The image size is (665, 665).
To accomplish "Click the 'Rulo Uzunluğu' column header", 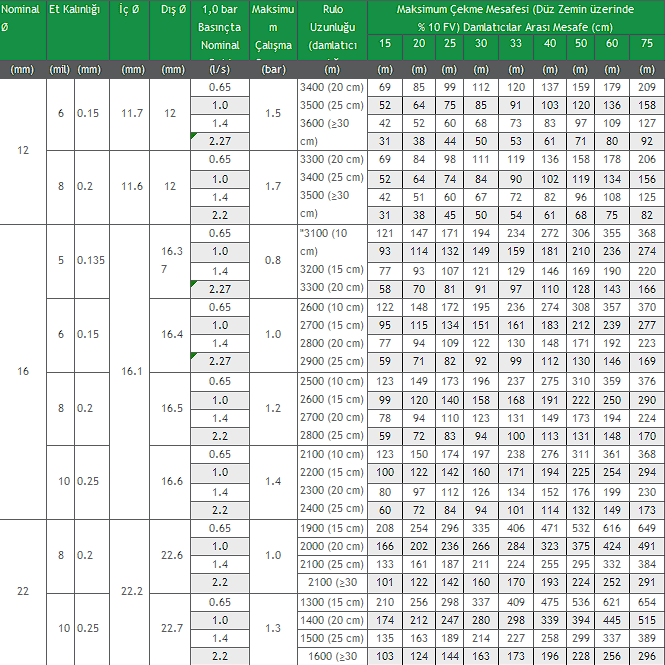I will point(333,27).
